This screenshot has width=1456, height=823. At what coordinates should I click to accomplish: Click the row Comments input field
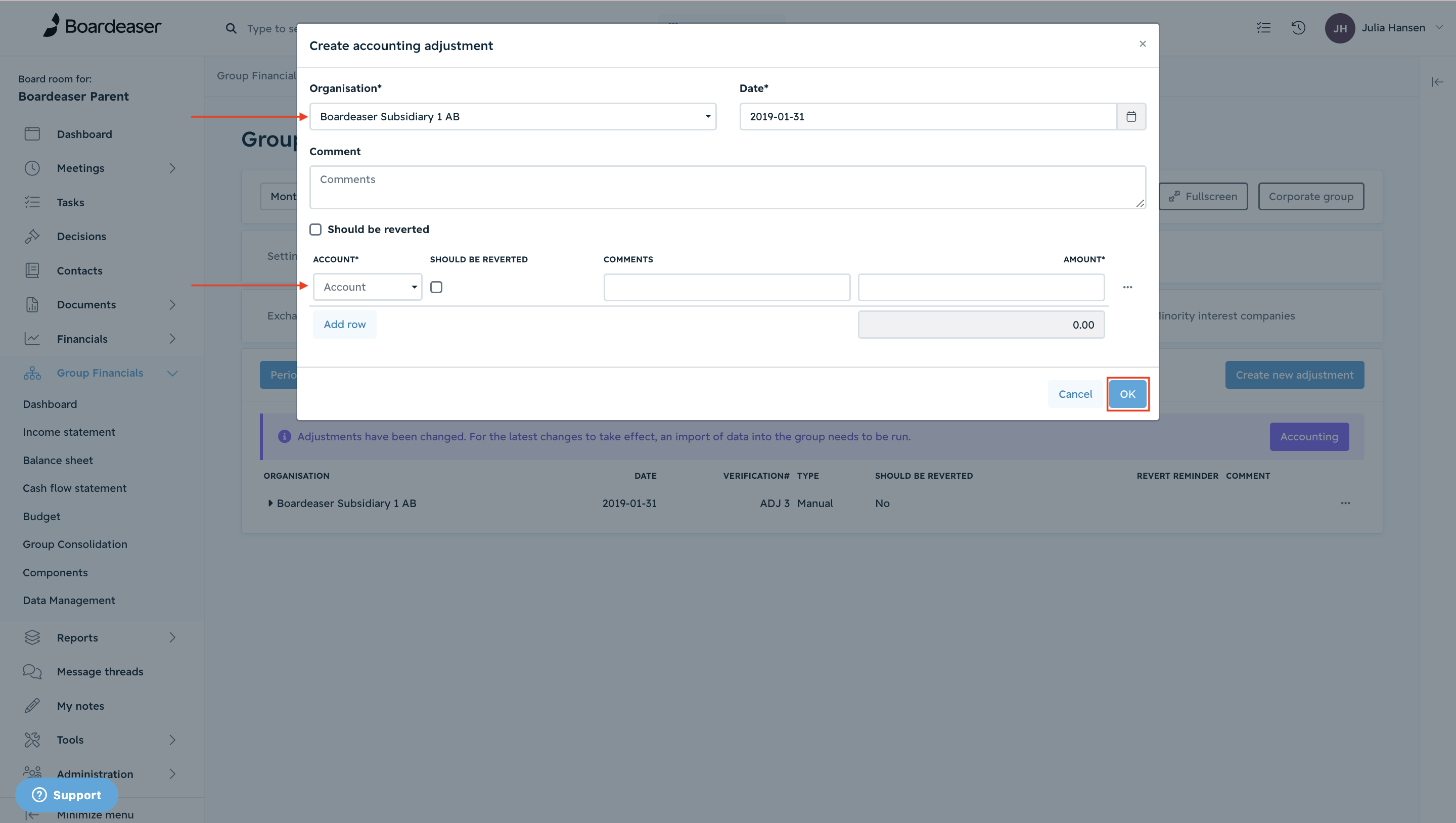click(x=727, y=287)
